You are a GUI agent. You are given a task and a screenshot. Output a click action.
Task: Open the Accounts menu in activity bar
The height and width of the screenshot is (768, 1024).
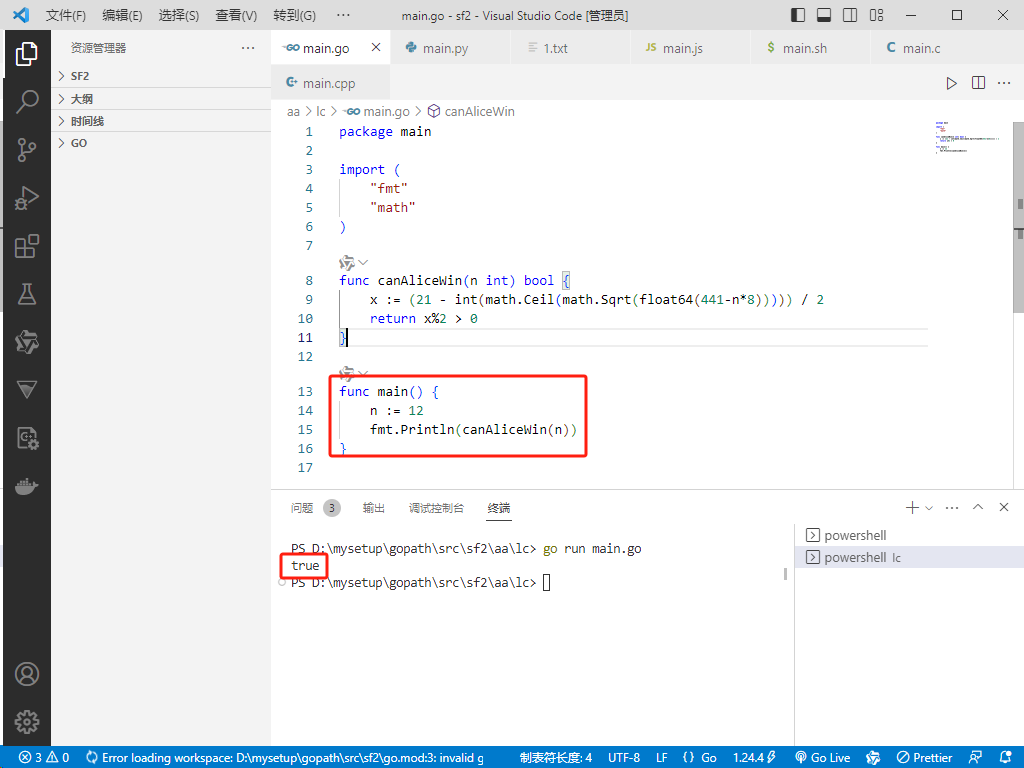[27, 674]
